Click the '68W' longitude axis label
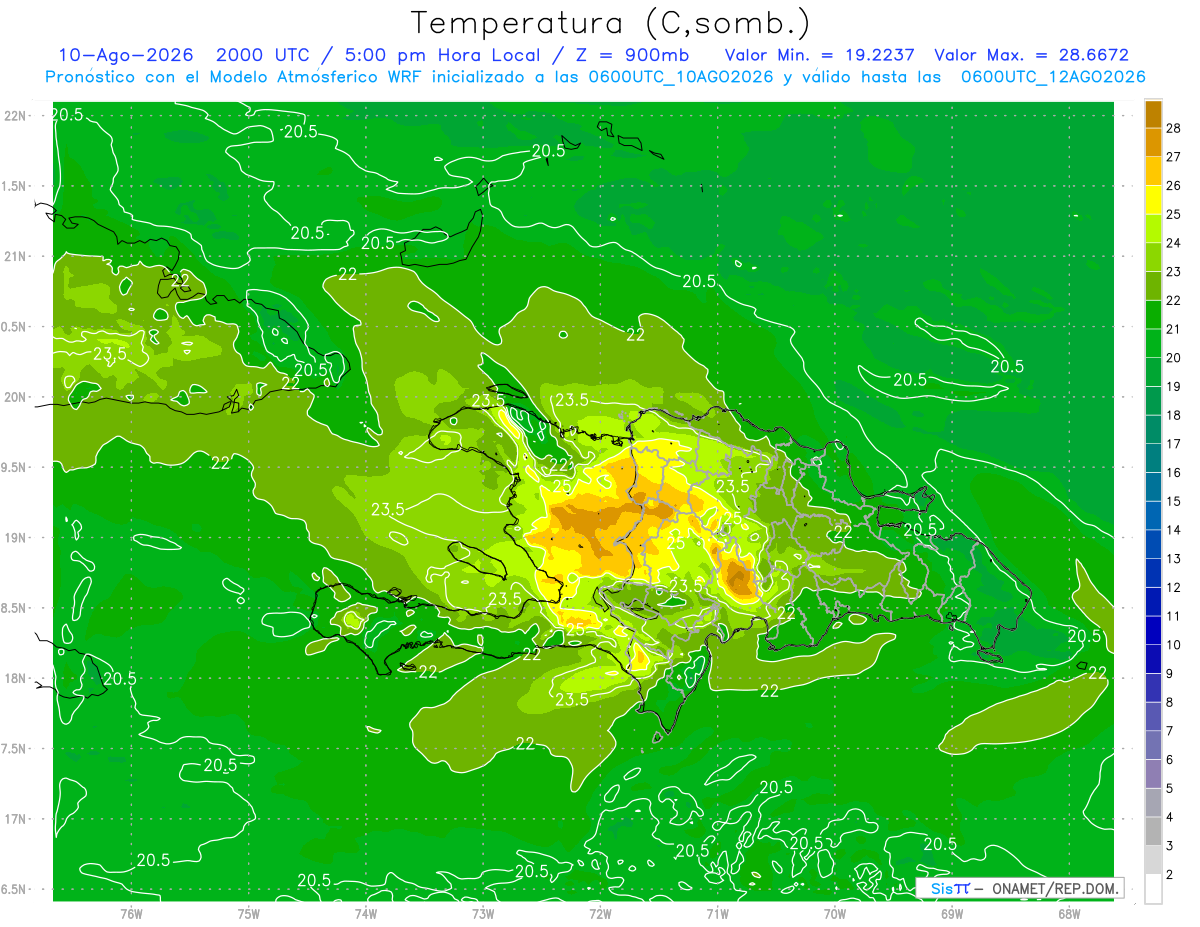1200x927 pixels. [1069, 913]
